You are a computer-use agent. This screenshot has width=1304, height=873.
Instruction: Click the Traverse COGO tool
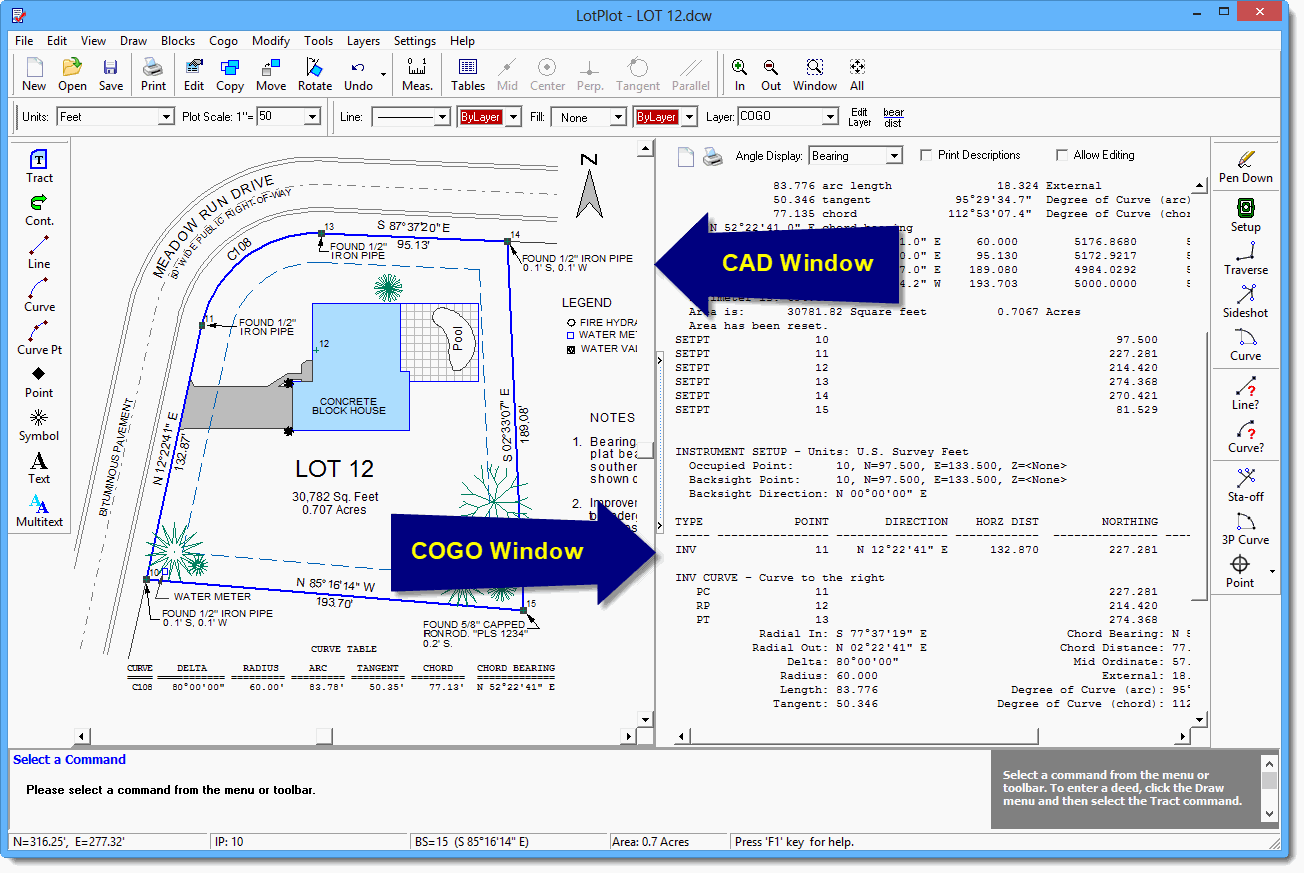[1245, 257]
